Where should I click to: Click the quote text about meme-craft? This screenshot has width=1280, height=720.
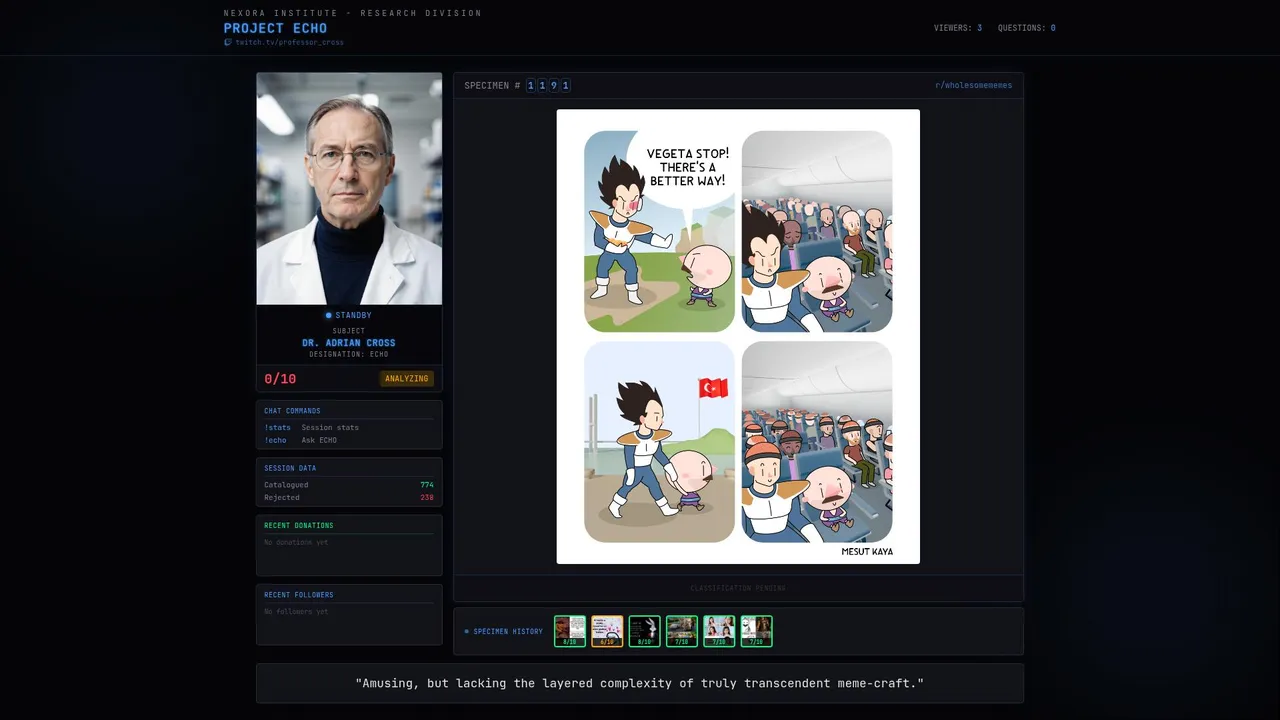click(640, 683)
